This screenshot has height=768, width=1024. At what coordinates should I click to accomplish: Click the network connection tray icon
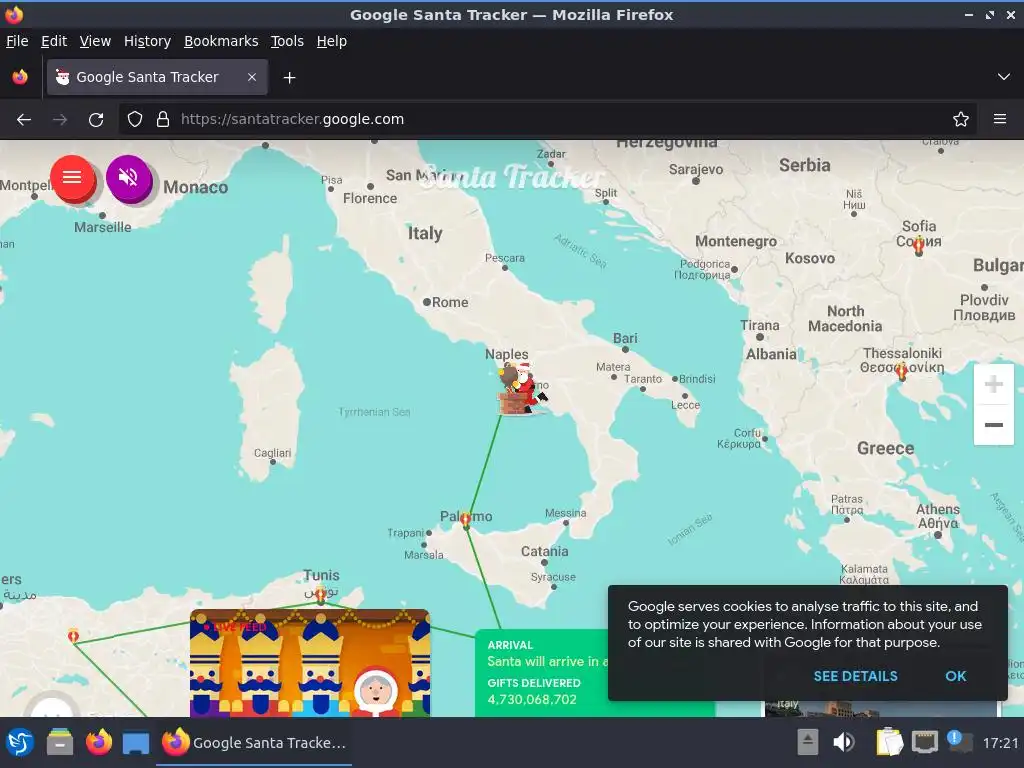point(924,743)
